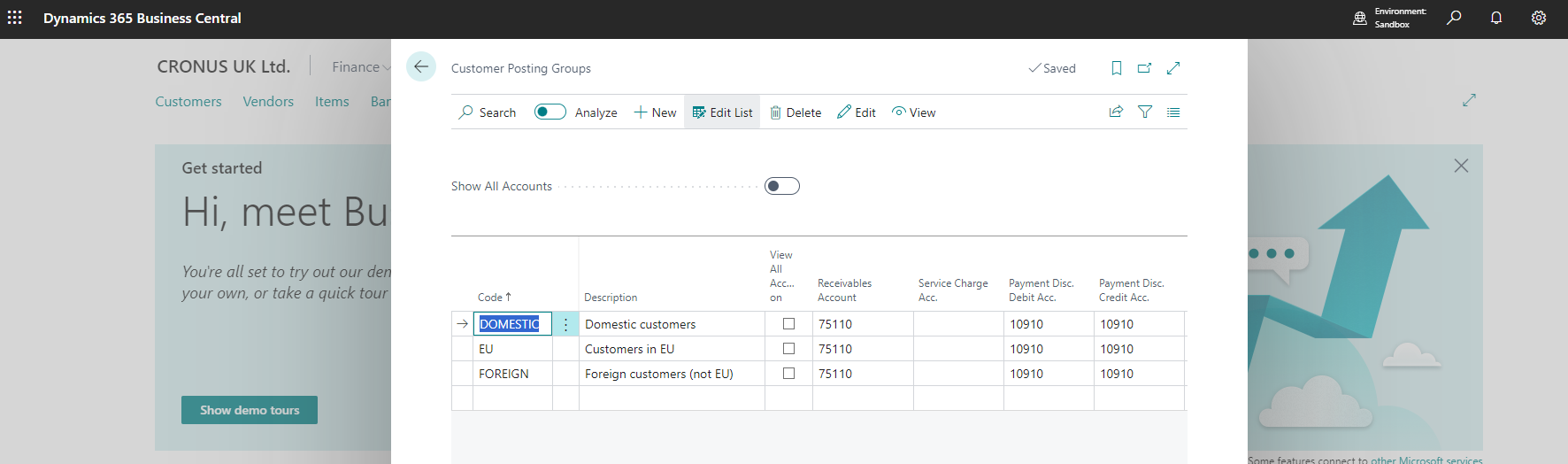Follow the other Microsoft services link
The image size is (1568, 464).
tap(1426, 460)
